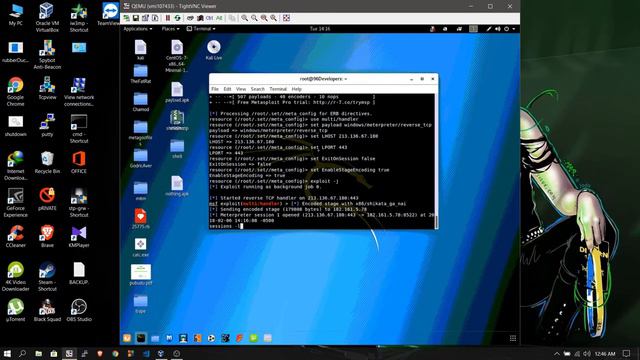This screenshot has width=640, height=360.
Task: Toggle the Ctrl key button in TightVNC toolbar
Action: point(209,18)
